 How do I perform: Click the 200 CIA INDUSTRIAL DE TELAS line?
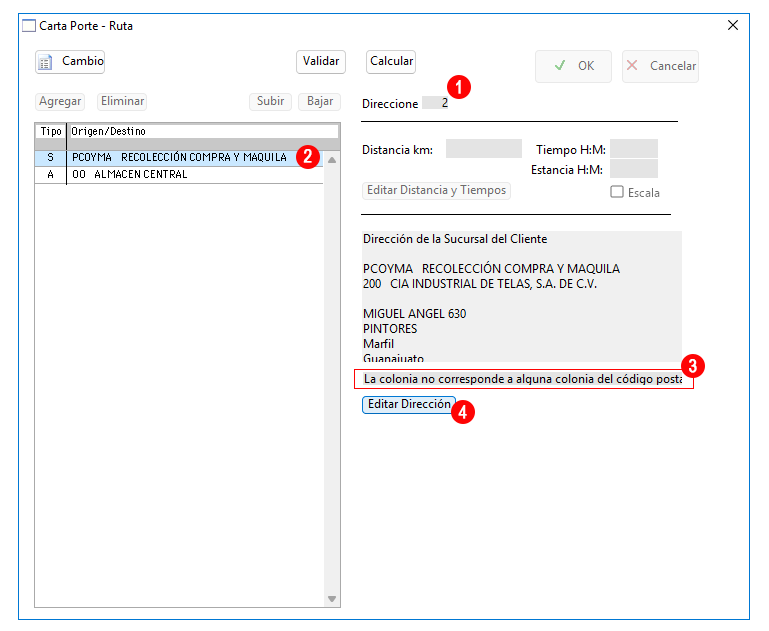[480, 284]
